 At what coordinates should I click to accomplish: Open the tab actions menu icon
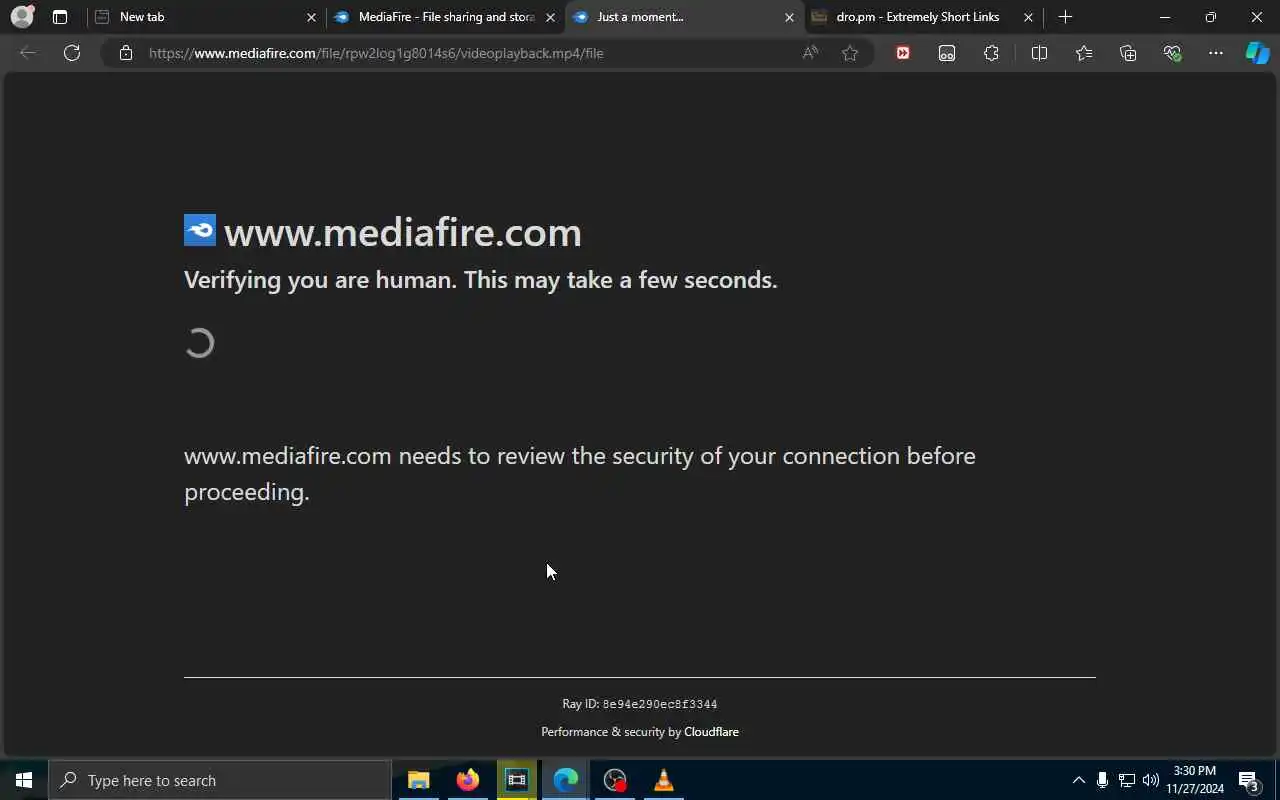coord(60,17)
